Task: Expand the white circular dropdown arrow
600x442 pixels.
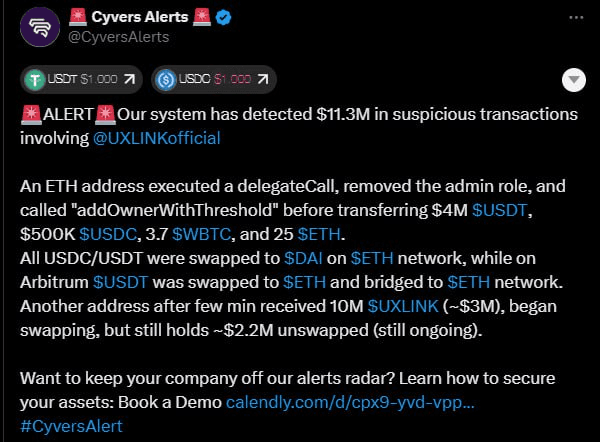Action: pyautogui.click(x=574, y=80)
